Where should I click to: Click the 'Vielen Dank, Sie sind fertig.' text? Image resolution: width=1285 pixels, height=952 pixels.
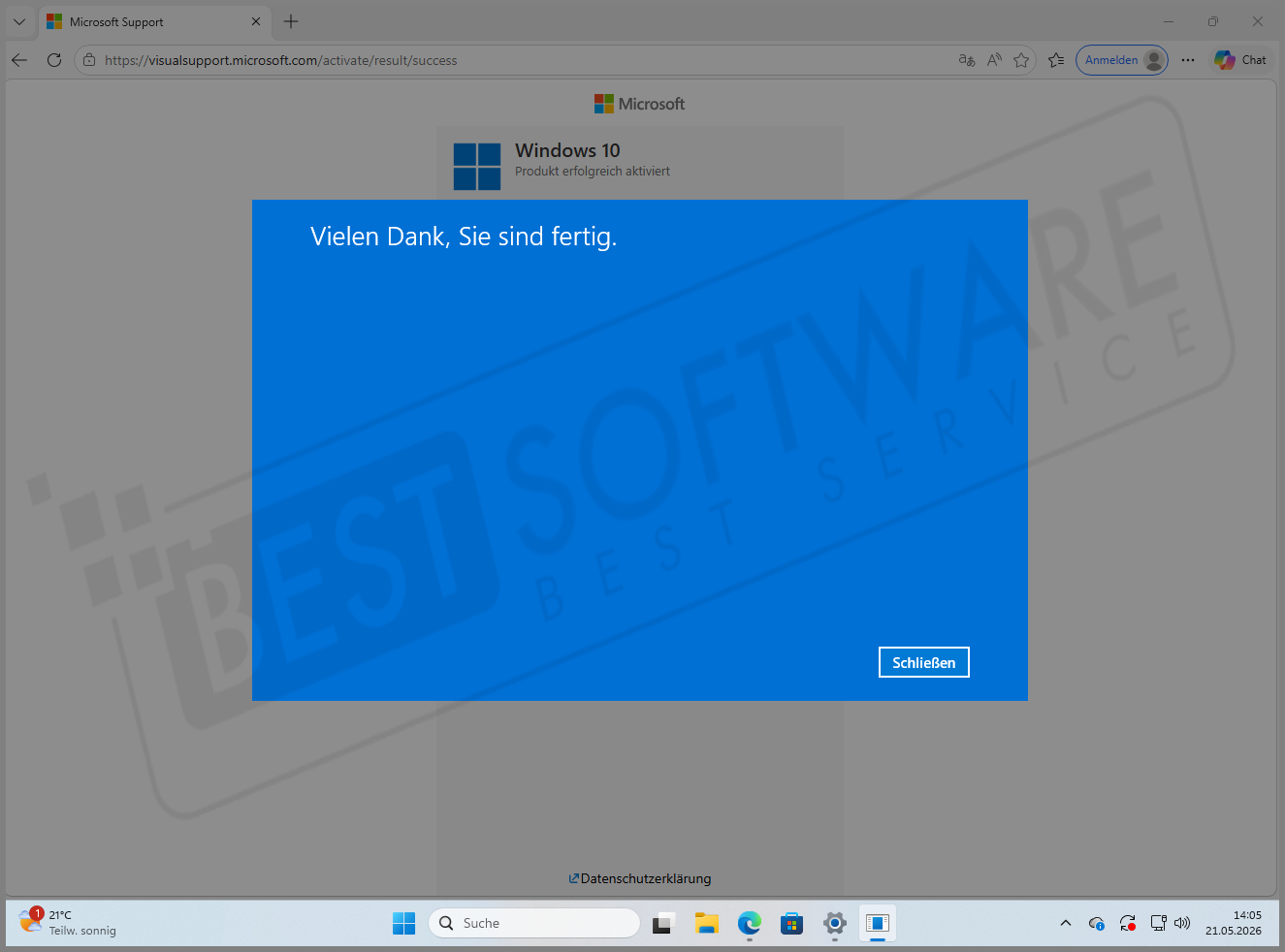pyautogui.click(x=464, y=237)
